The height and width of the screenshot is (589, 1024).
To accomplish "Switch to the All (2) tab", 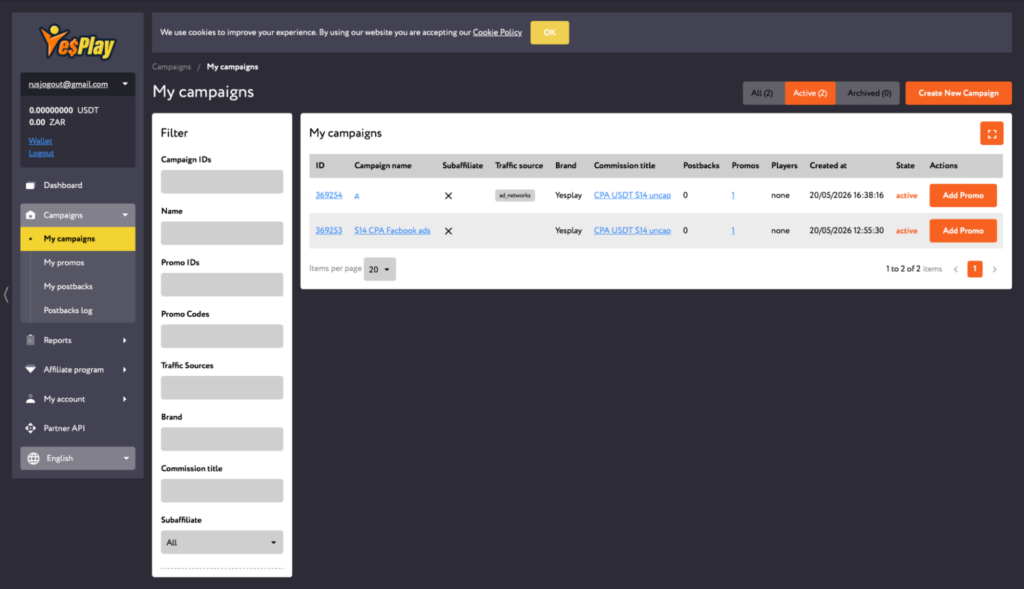I will (761, 93).
